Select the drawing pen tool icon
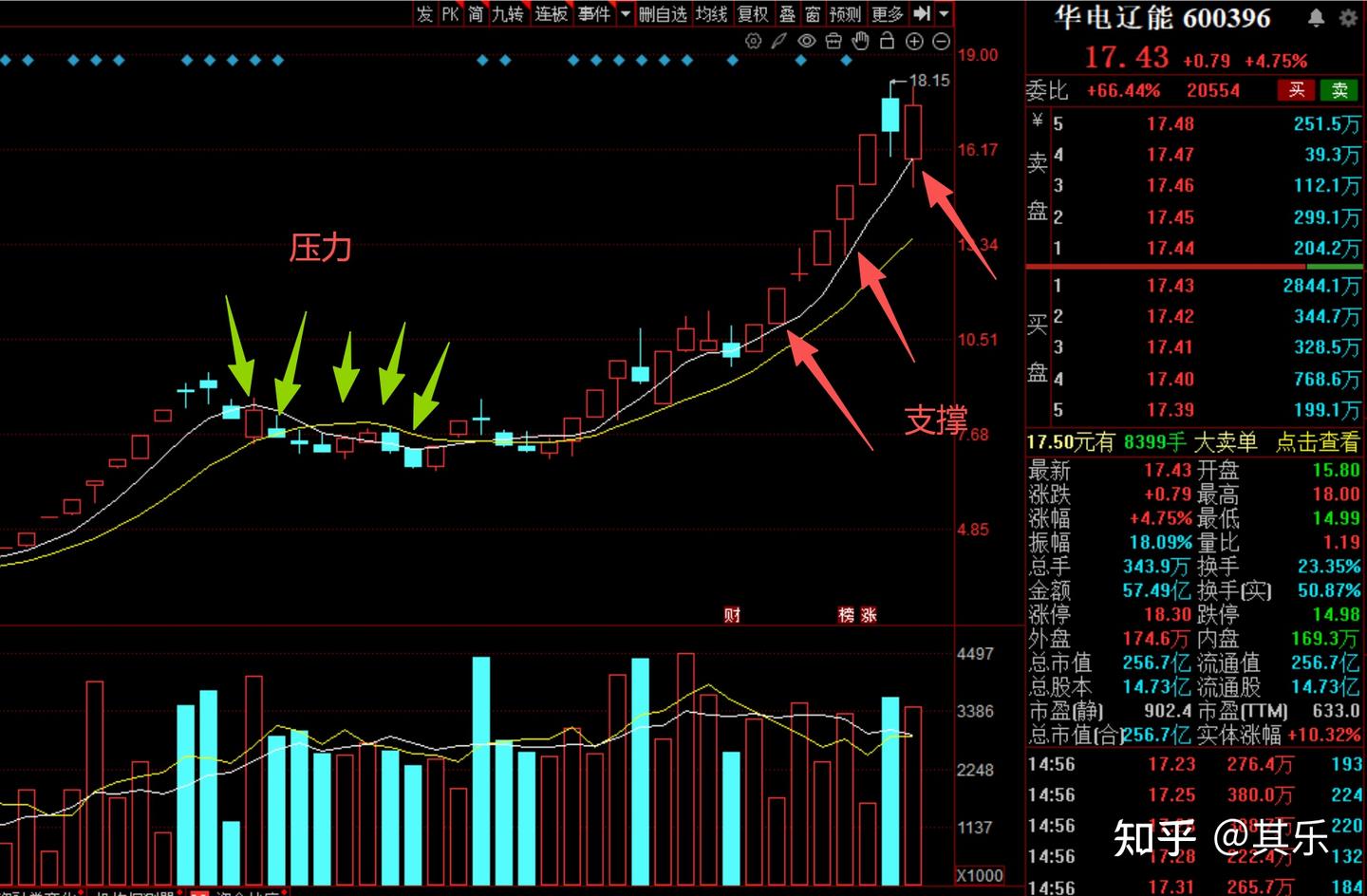The image size is (1367, 896). click(779, 41)
